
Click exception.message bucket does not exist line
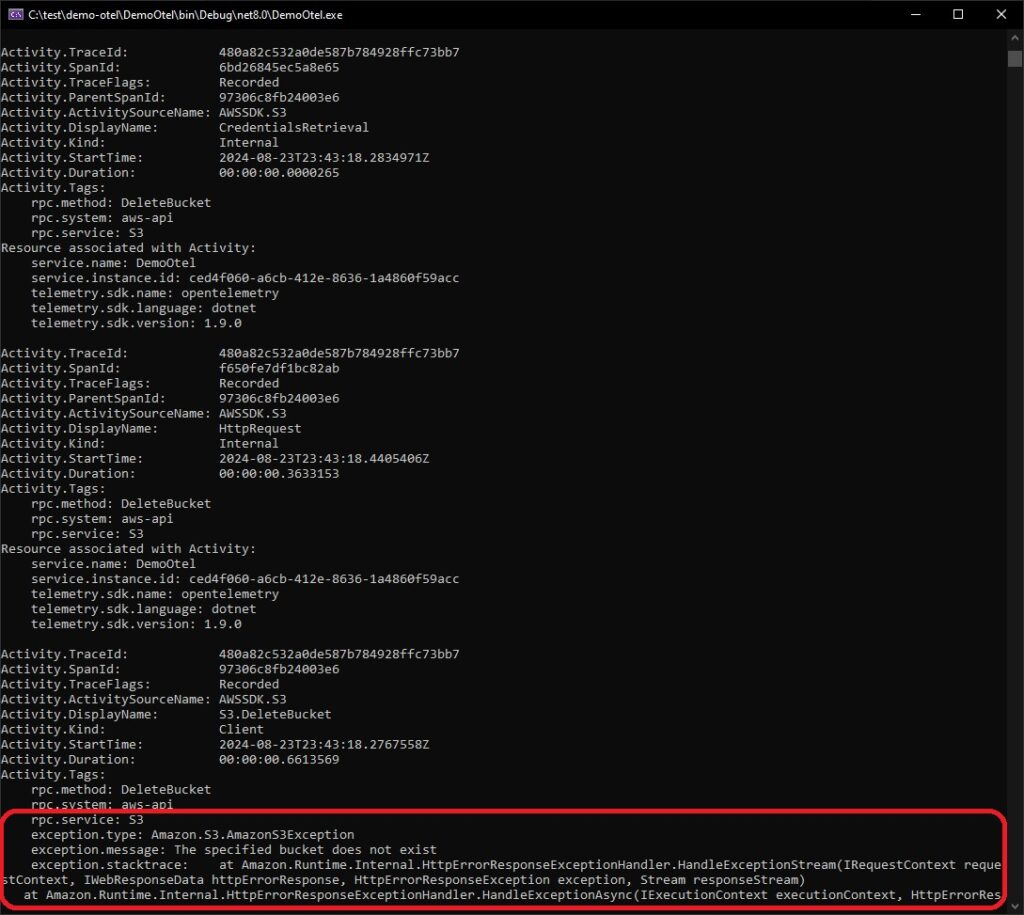click(x=234, y=850)
